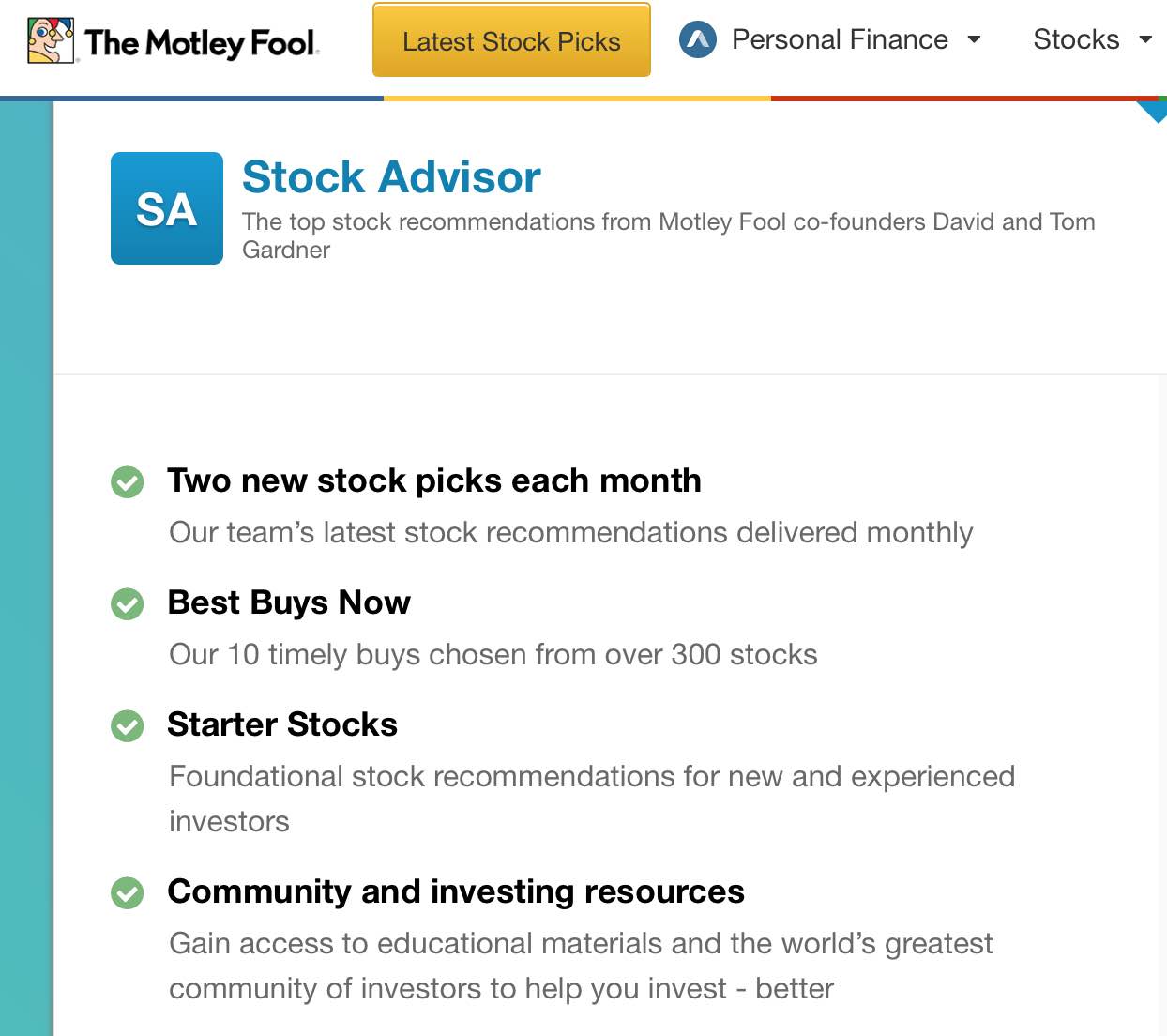Click the blue SA Stock Advisor badge
The height and width of the screenshot is (1036, 1167).
[167, 208]
